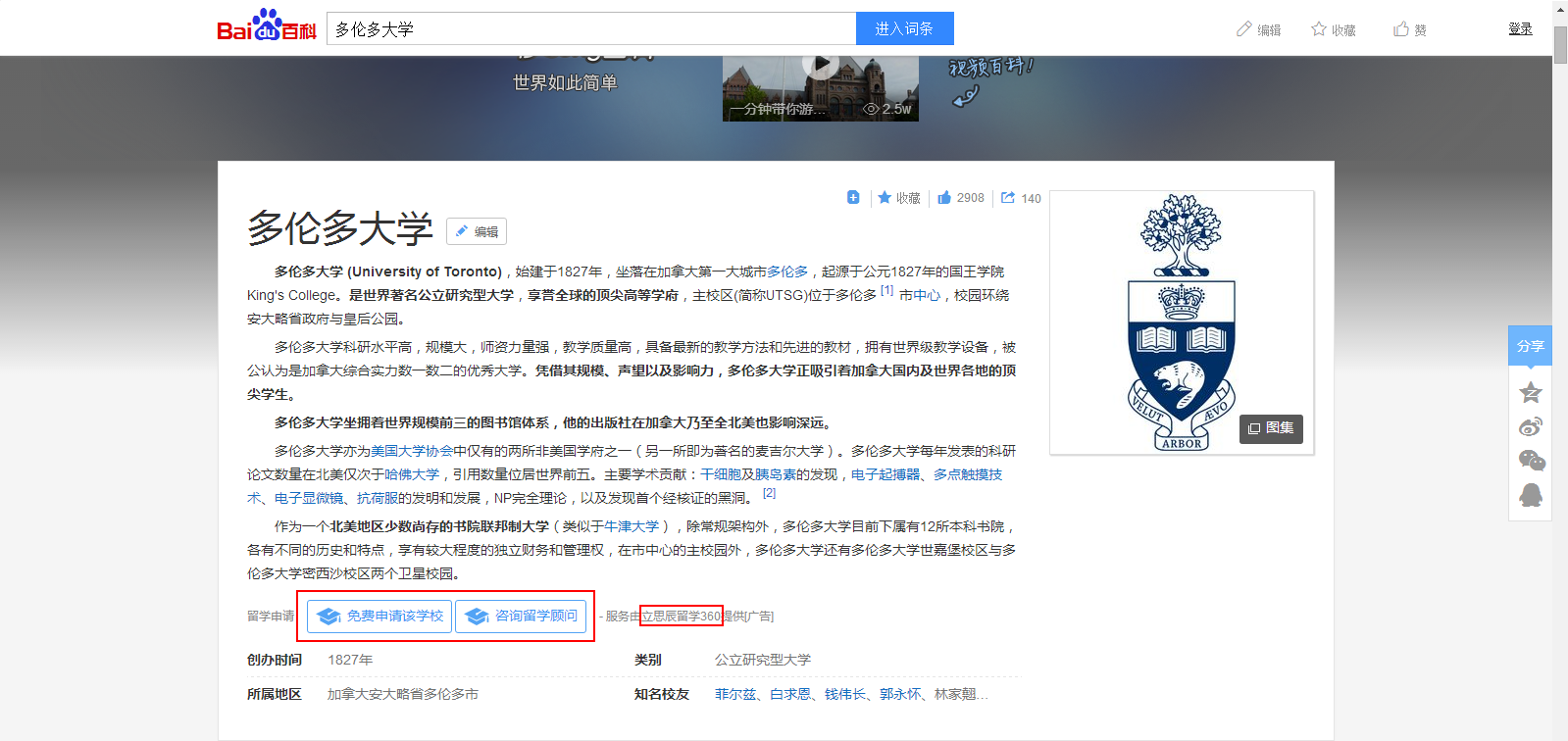Image resolution: width=1568 pixels, height=741 pixels.
Task: Open the 干细胞 link
Action: pyautogui.click(x=721, y=474)
